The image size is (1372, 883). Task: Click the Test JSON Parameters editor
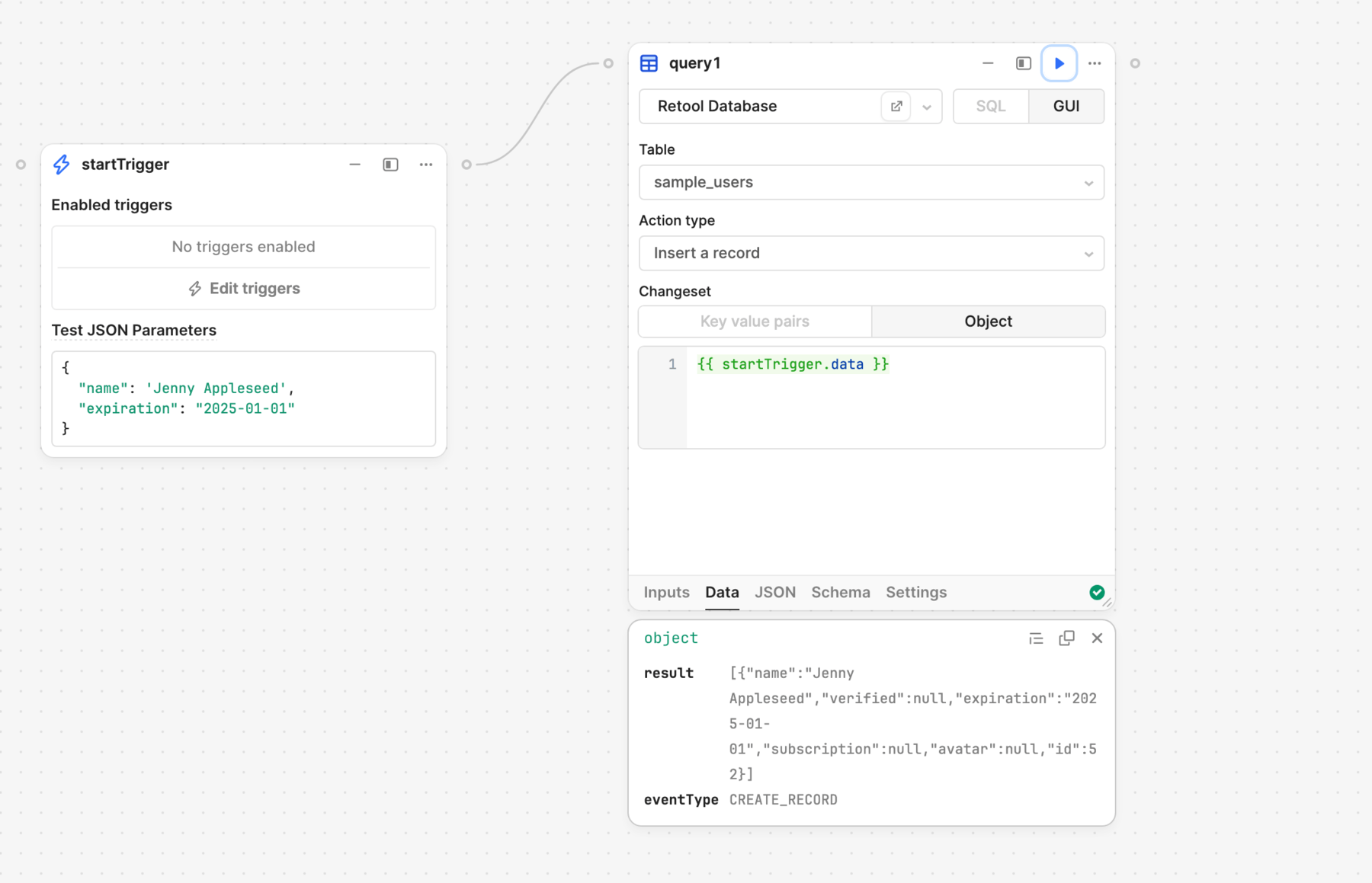pos(244,398)
